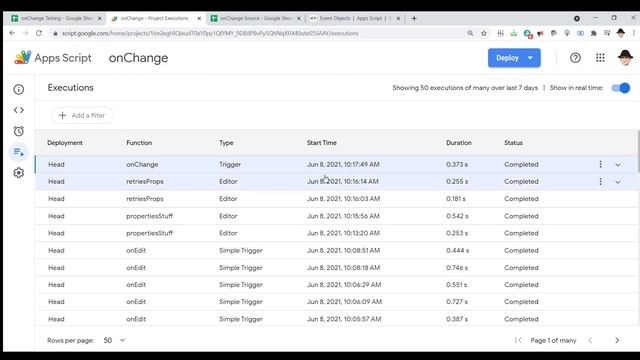Open the Google apps grid icon

tap(600, 58)
